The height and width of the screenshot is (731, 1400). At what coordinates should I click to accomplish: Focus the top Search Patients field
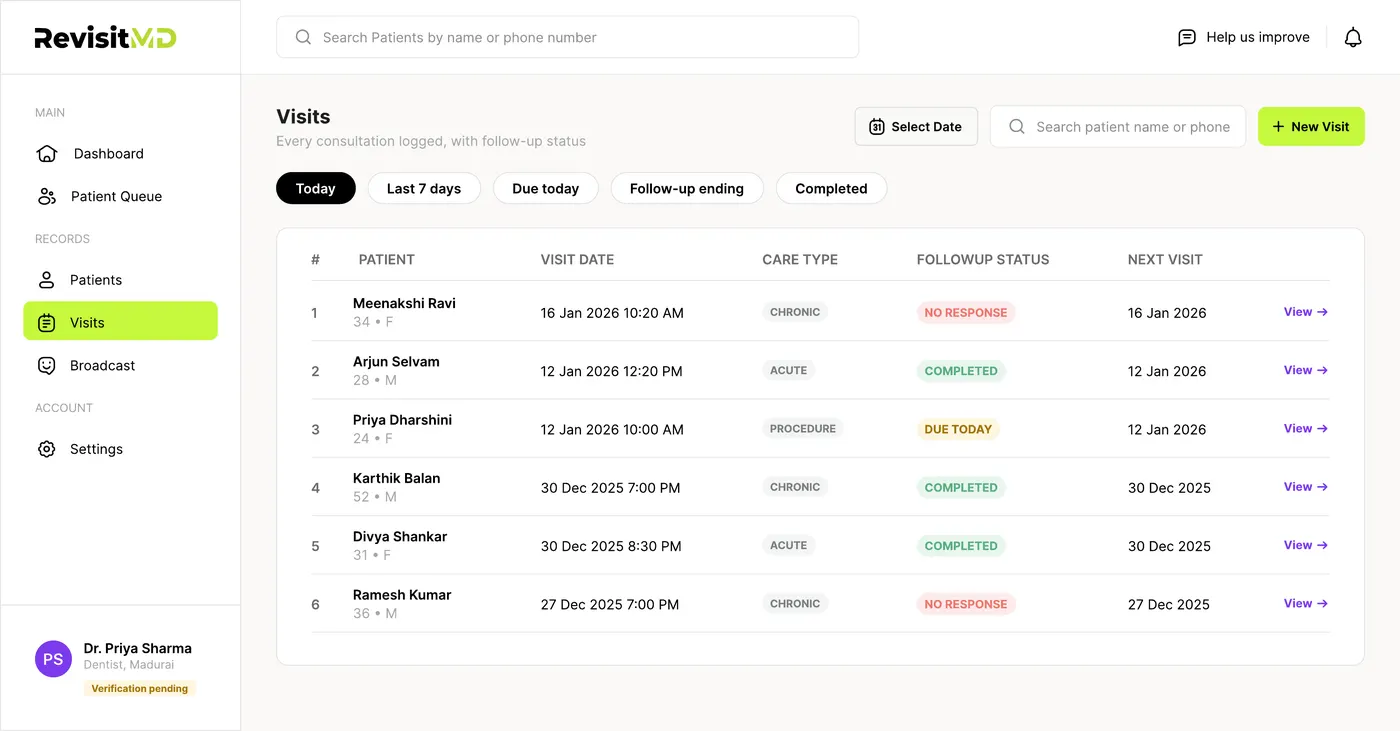567,37
